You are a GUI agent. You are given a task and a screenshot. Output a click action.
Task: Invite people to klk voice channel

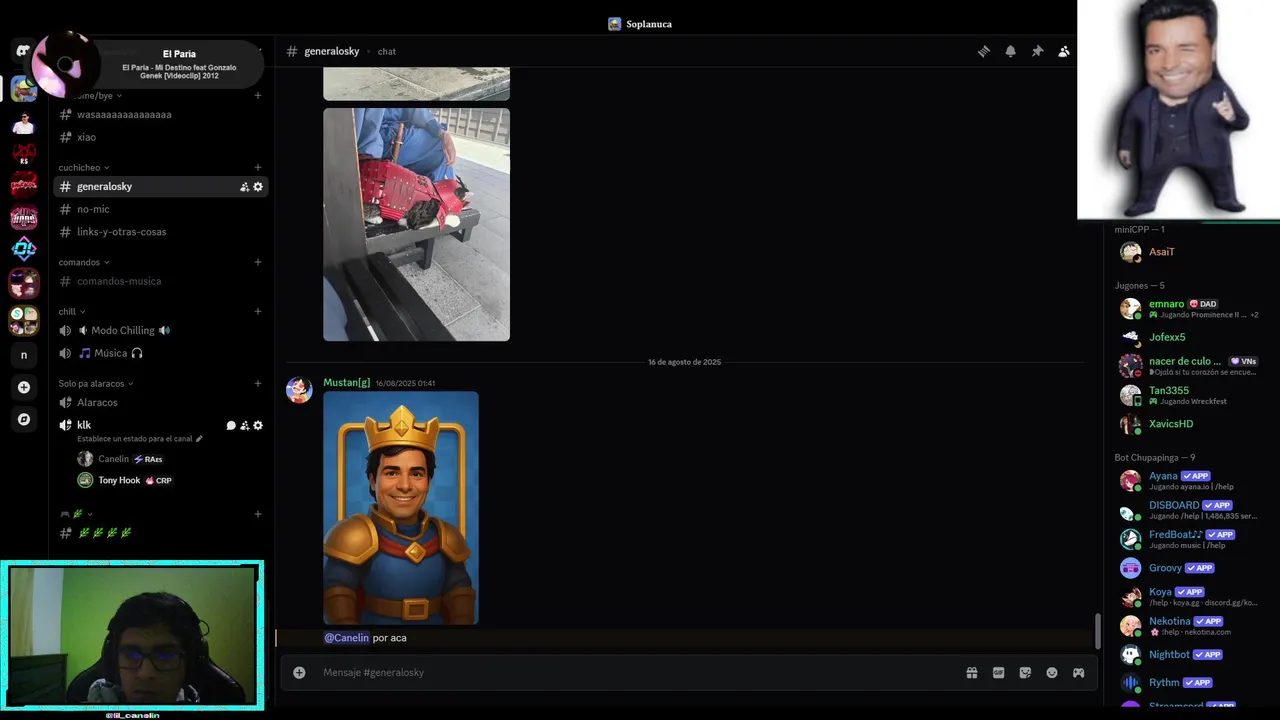244,425
